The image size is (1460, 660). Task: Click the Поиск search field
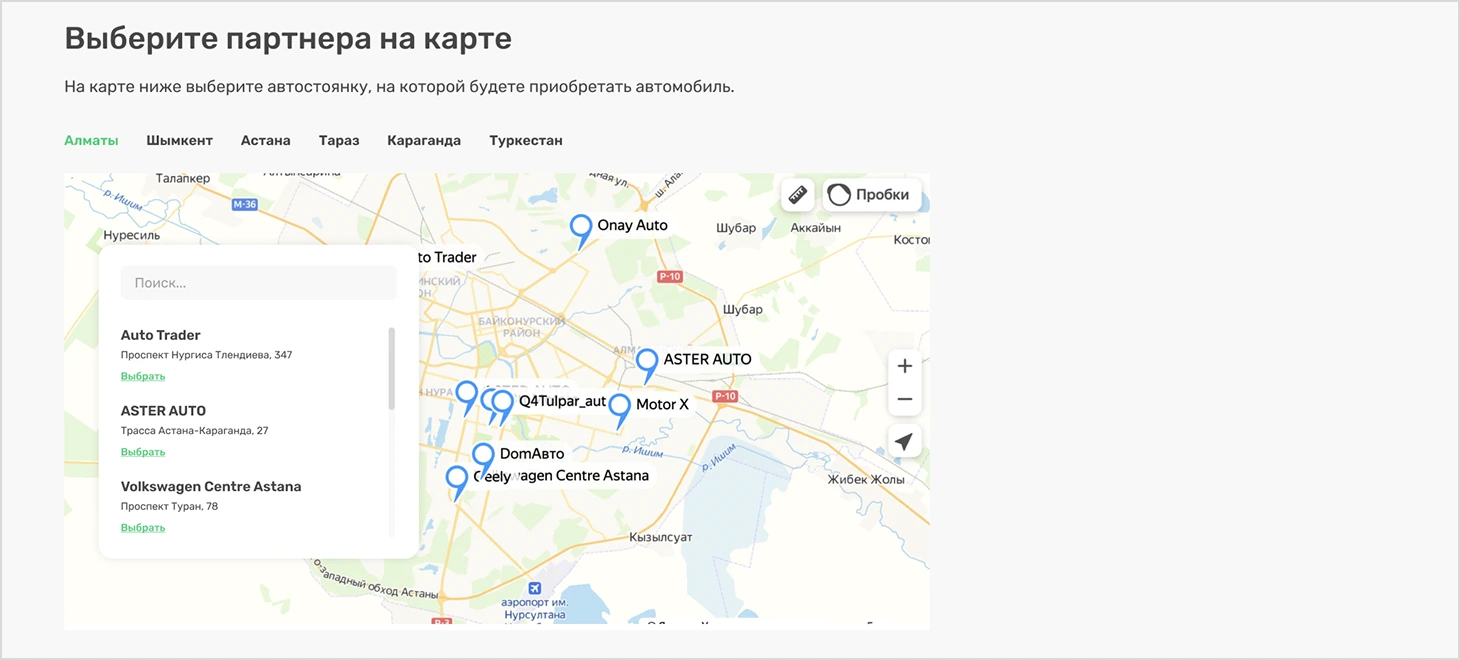pos(258,282)
